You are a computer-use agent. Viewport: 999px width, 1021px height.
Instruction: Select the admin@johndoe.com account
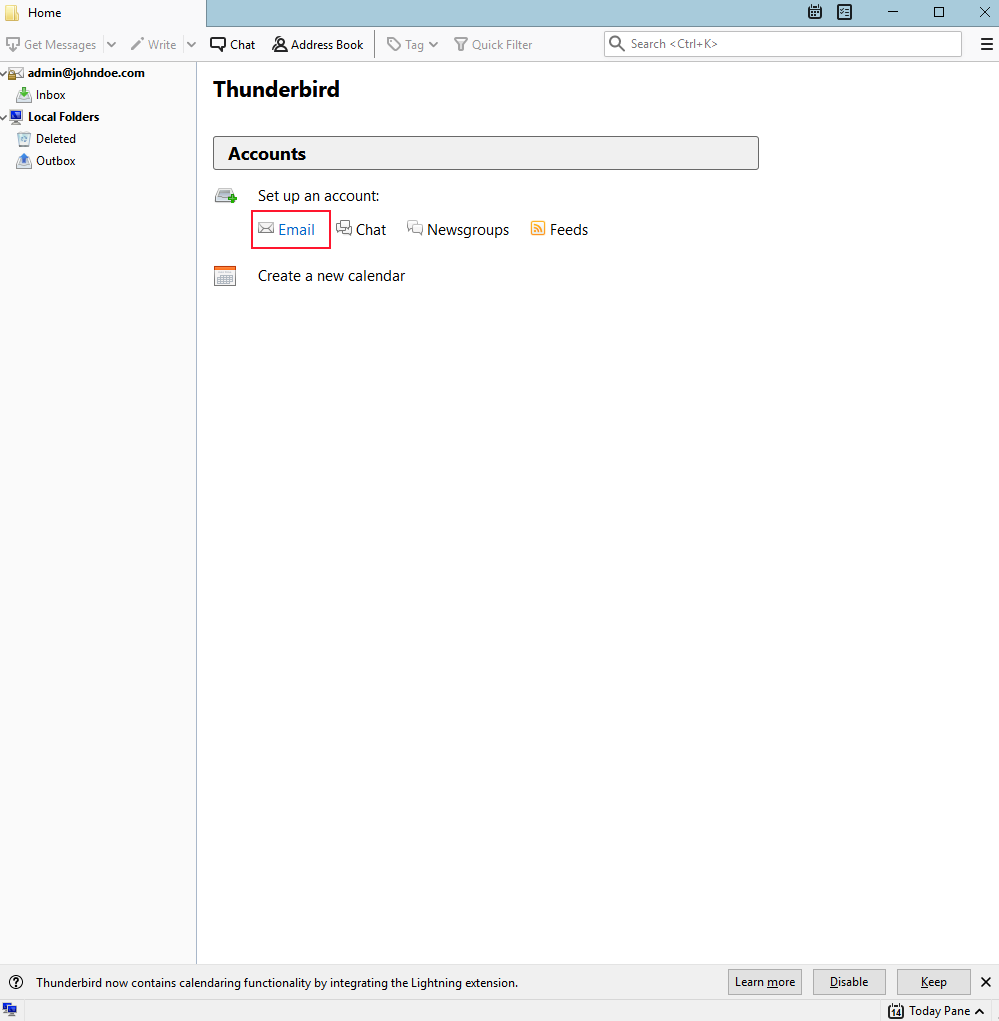tap(86, 73)
